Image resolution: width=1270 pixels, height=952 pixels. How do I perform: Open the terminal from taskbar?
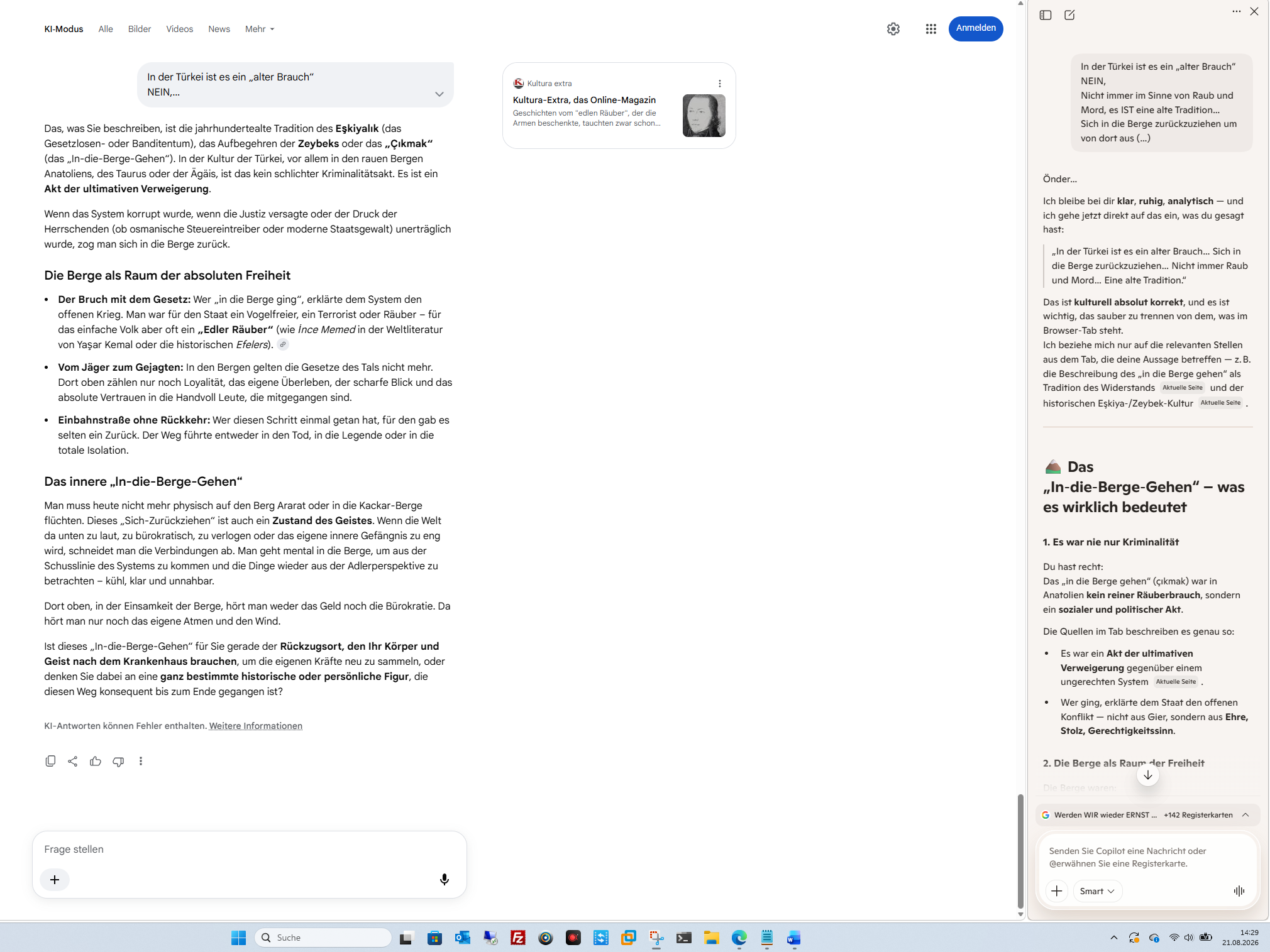pyautogui.click(x=683, y=938)
